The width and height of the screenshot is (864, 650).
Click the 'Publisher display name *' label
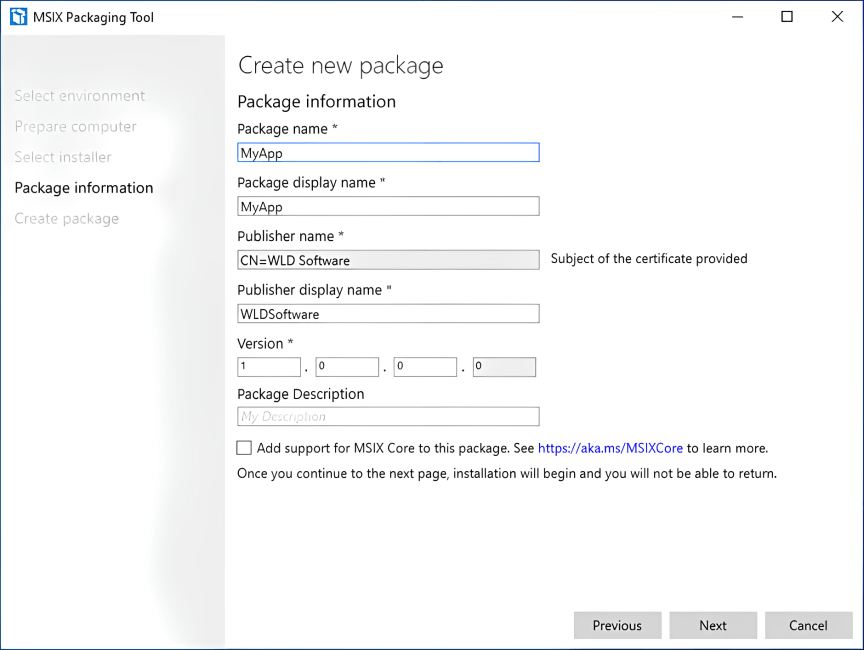pyautogui.click(x=315, y=290)
